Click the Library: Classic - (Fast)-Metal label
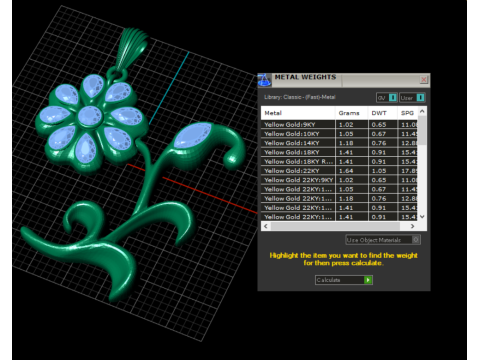Screen dimensions: 480x360 [x=300, y=97]
